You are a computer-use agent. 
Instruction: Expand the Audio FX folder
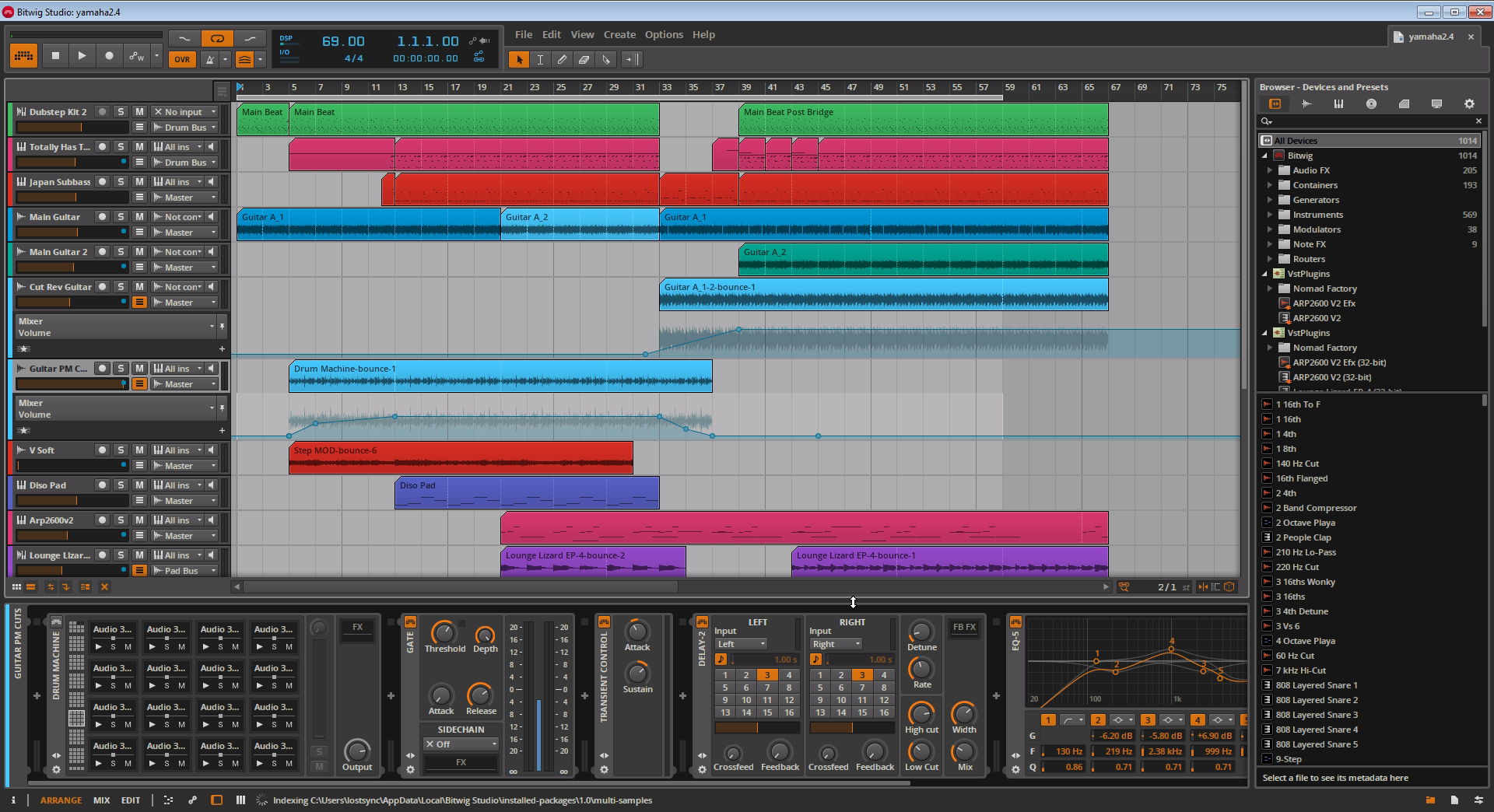click(1270, 170)
